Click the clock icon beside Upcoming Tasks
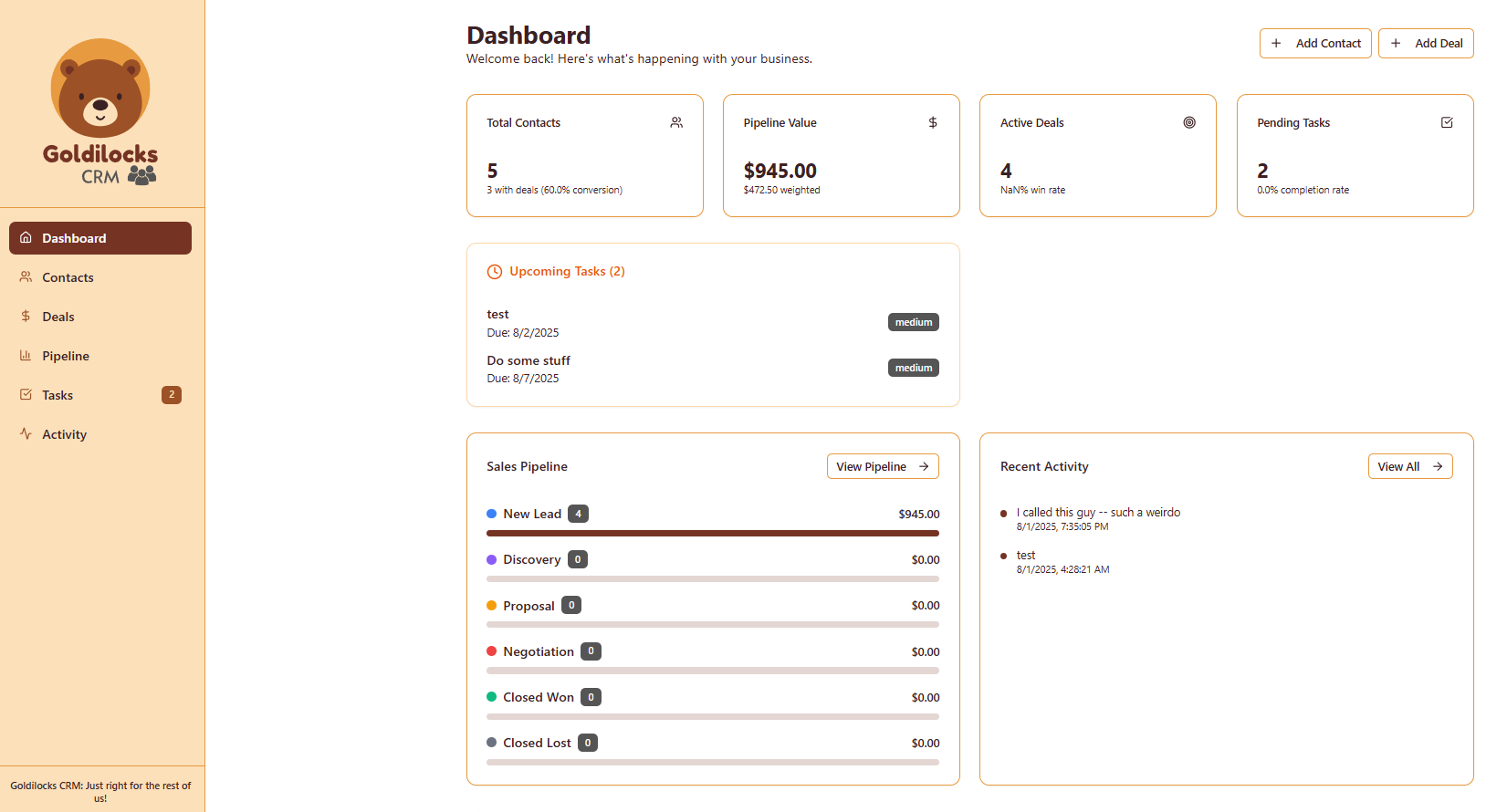1486x812 pixels. 495,272
